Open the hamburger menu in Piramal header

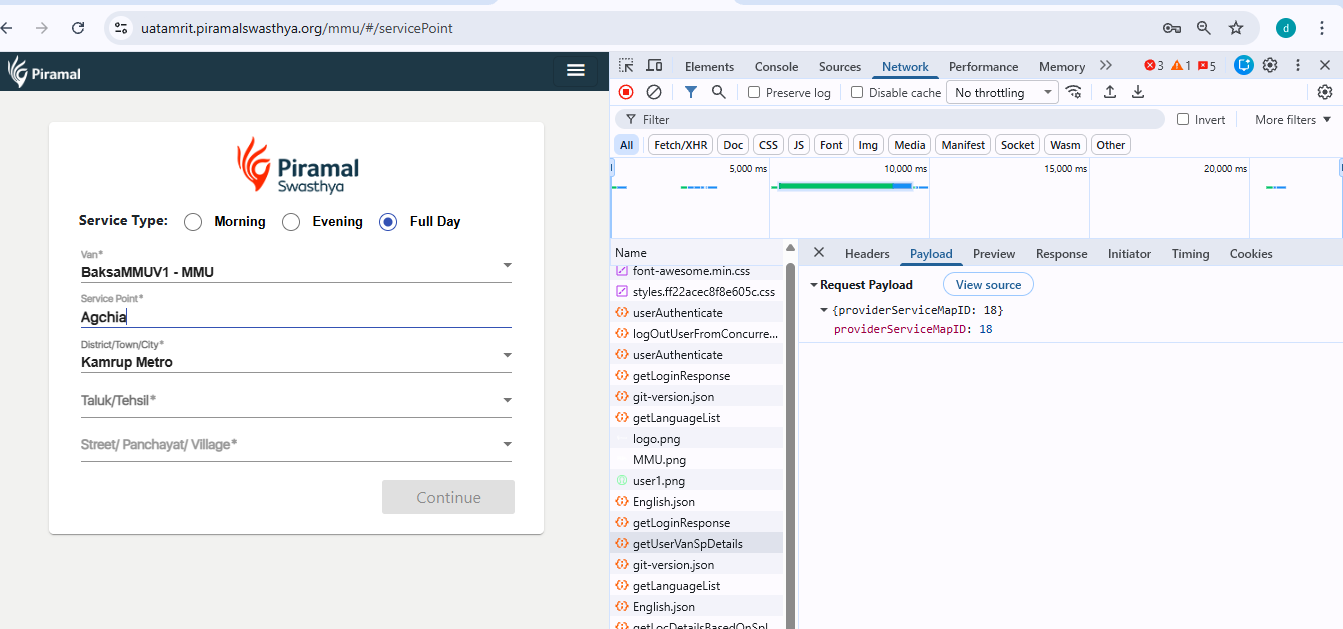click(x=575, y=69)
